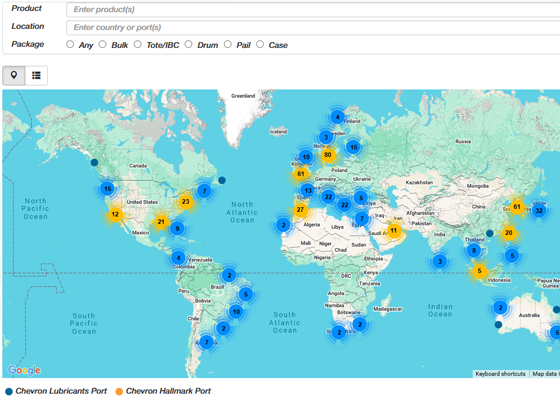The height and width of the screenshot is (400, 560).
Task: Open blue cluster 8 over Thailand
Action: click(x=474, y=250)
